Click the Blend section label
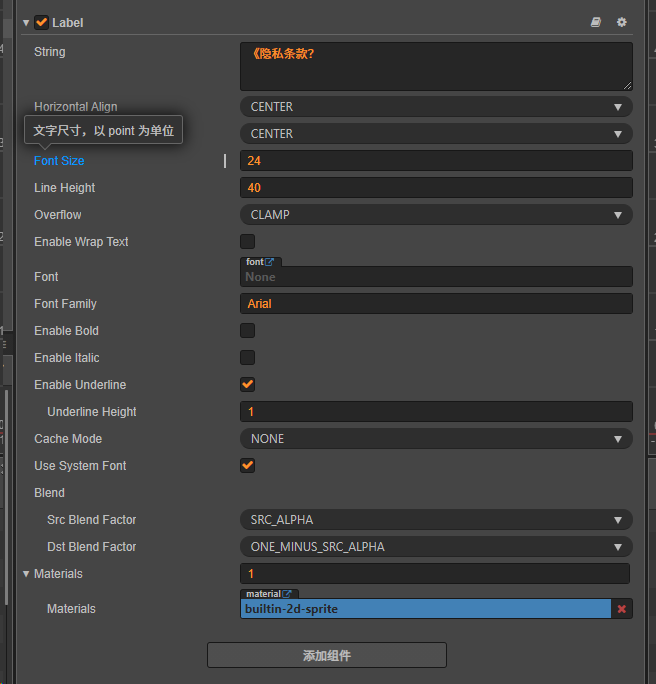The height and width of the screenshot is (684, 656). [x=49, y=493]
